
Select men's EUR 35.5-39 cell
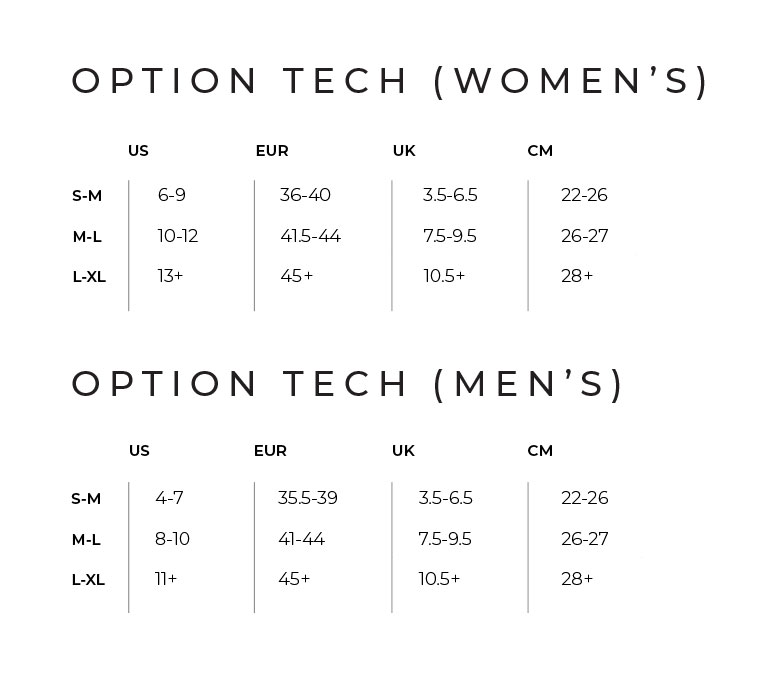point(308,498)
